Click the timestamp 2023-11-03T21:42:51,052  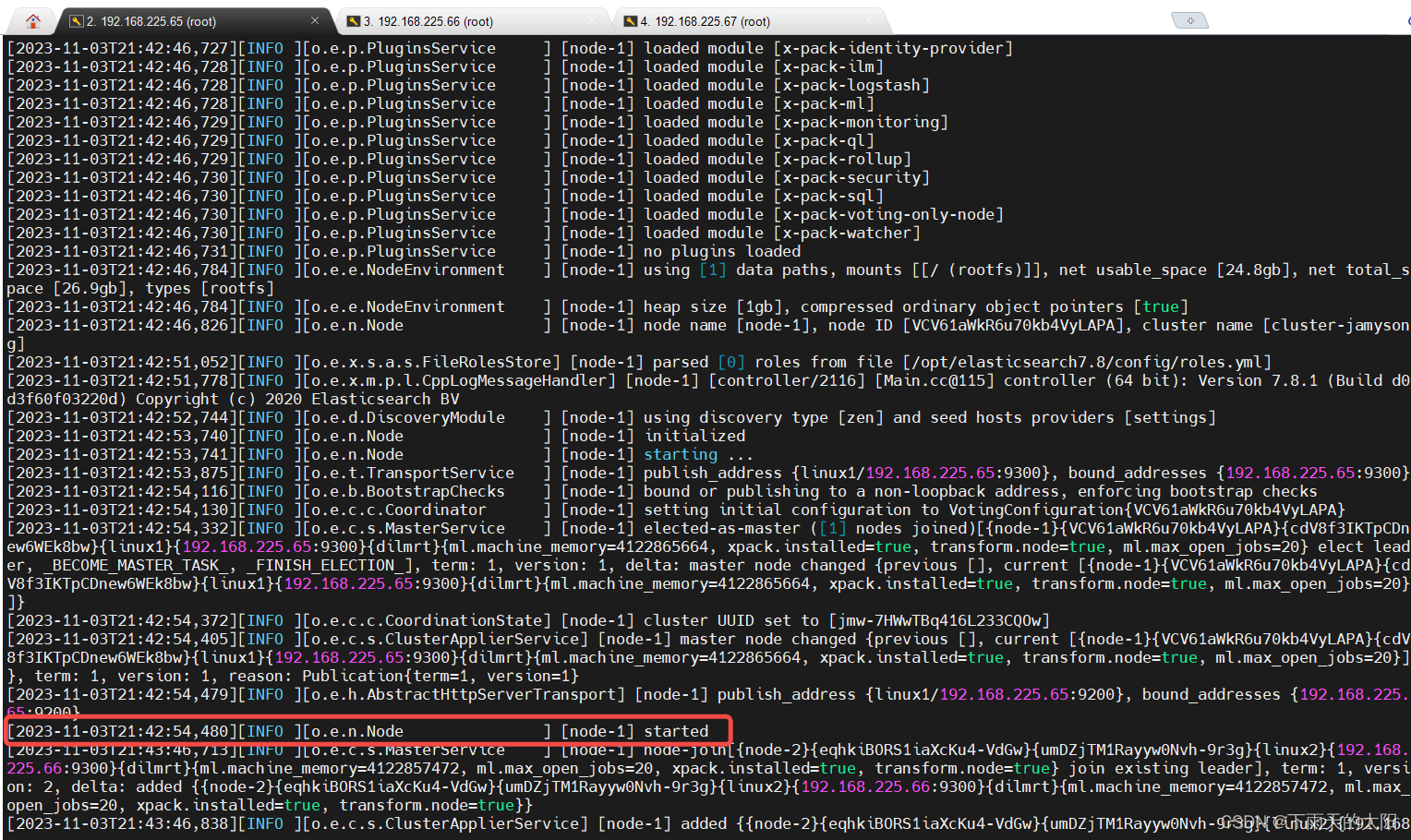[122, 362]
